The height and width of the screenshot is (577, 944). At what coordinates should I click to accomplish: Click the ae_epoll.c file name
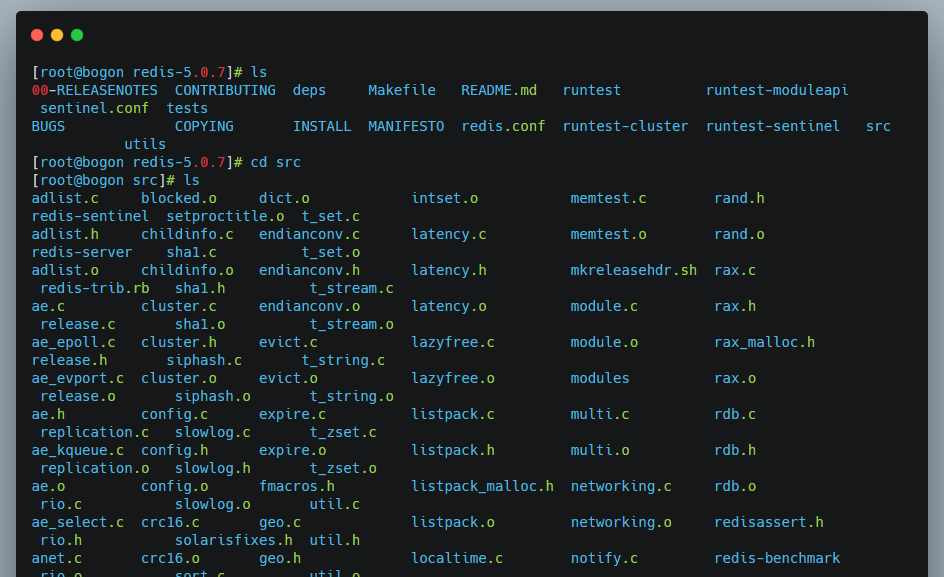(x=73, y=342)
